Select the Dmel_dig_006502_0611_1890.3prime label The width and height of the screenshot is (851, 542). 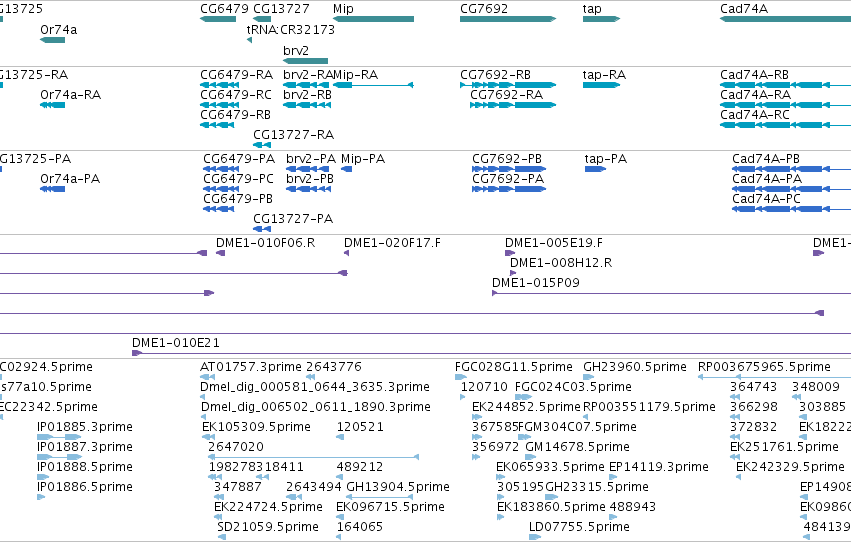click(x=316, y=407)
